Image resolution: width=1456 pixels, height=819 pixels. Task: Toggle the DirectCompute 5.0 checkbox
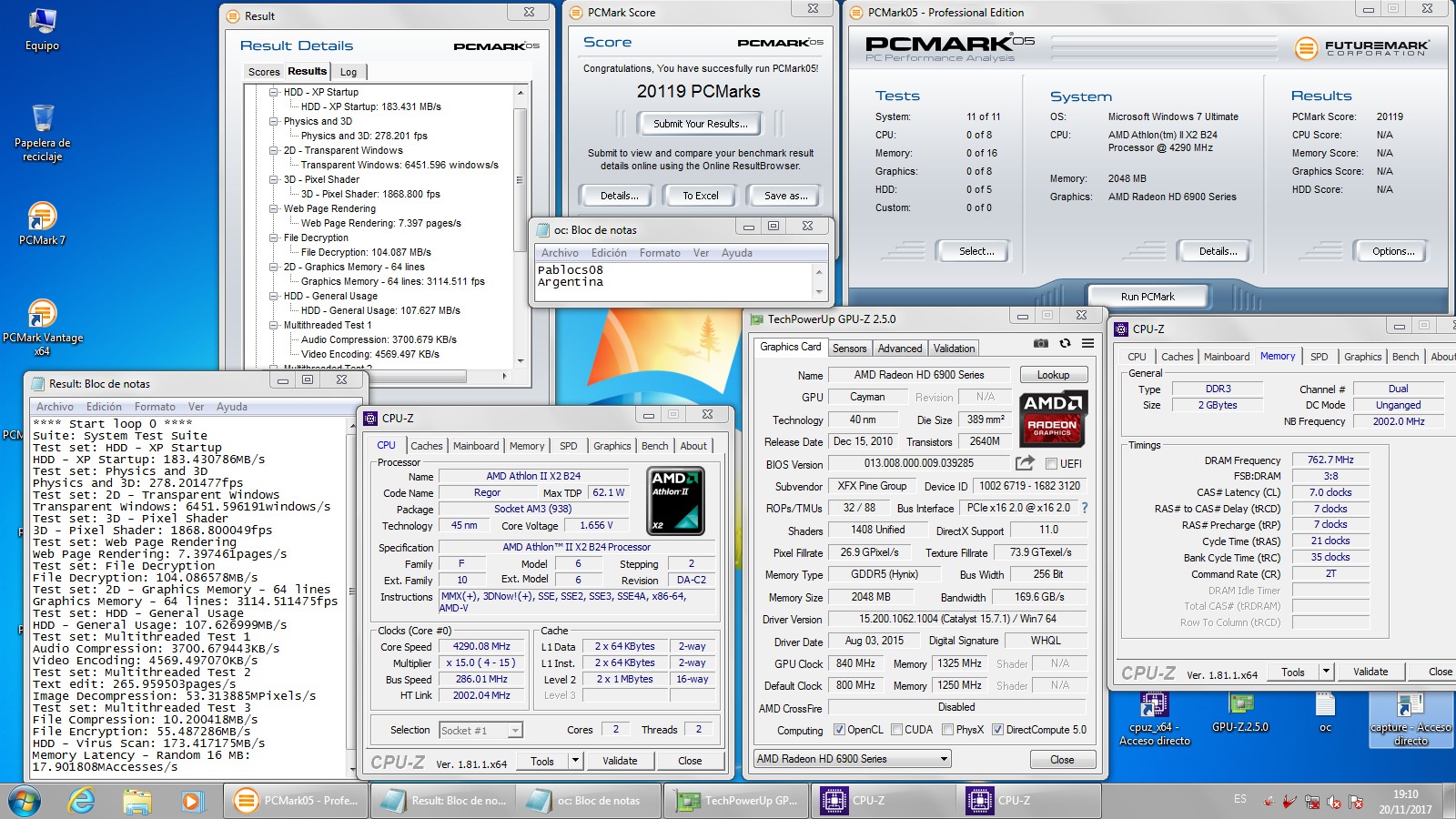pos(997,730)
